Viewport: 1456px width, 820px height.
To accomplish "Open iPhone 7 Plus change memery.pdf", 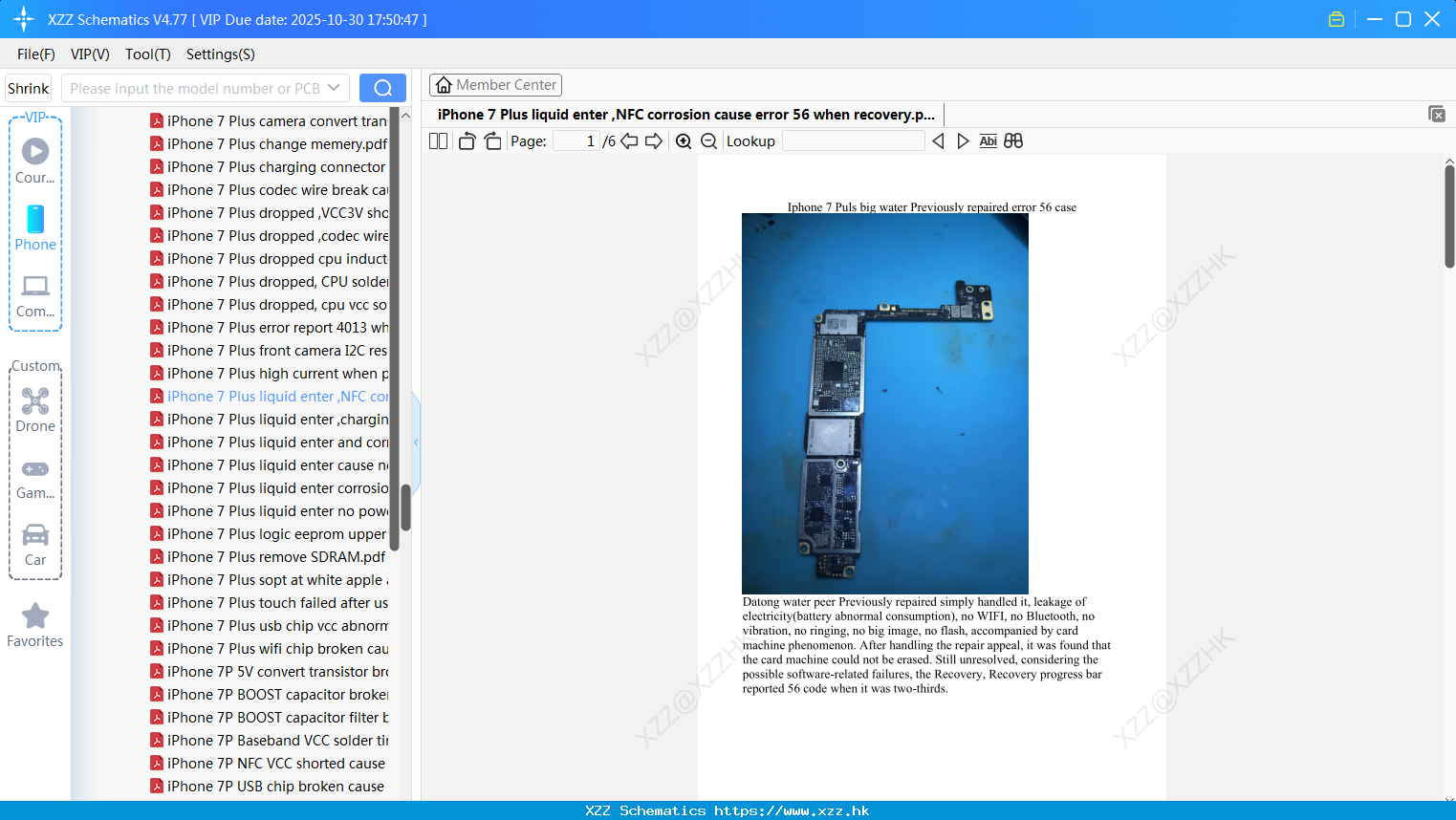I will [x=269, y=143].
